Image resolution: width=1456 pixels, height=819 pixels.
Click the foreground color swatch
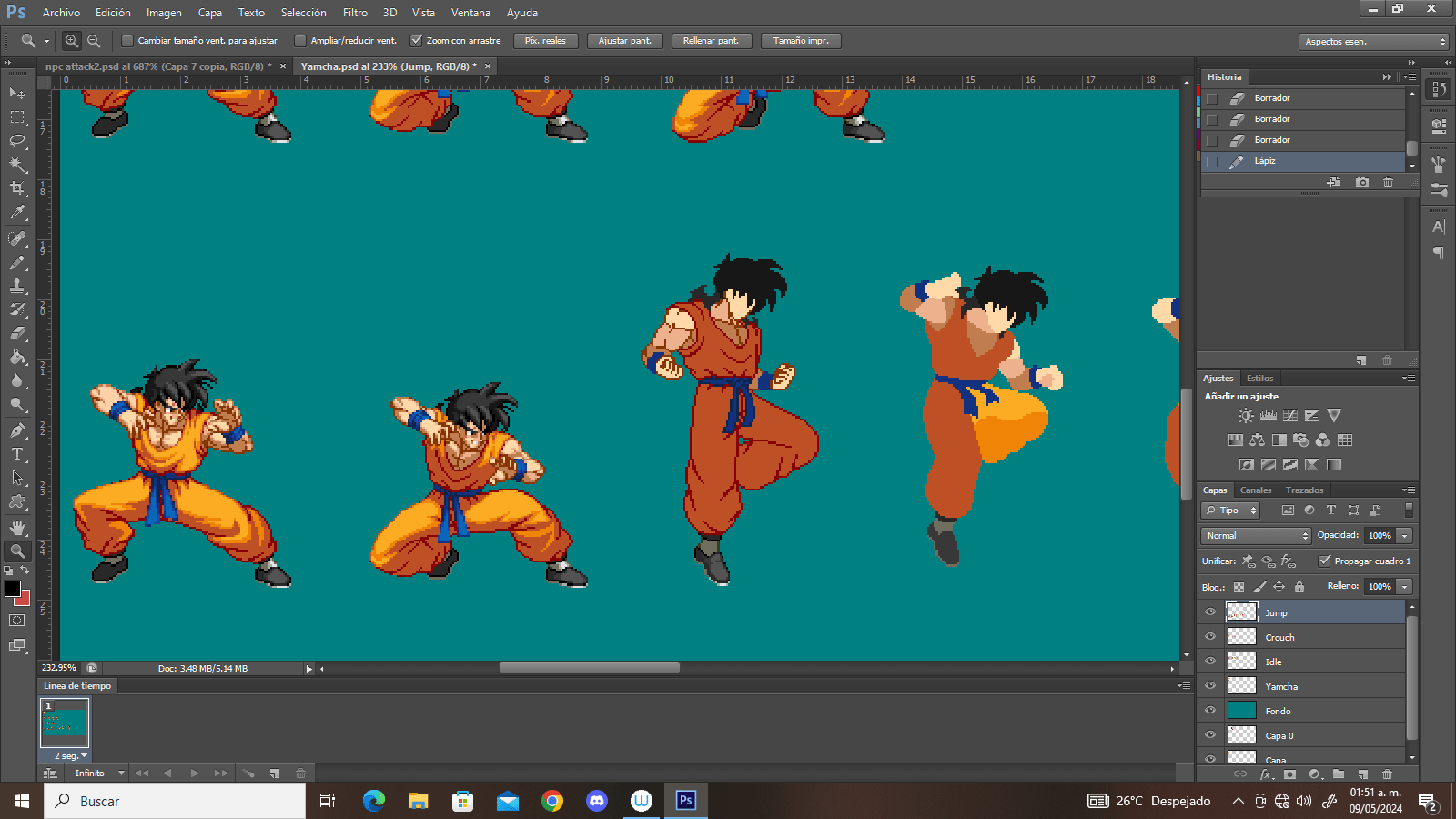click(x=12, y=589)
